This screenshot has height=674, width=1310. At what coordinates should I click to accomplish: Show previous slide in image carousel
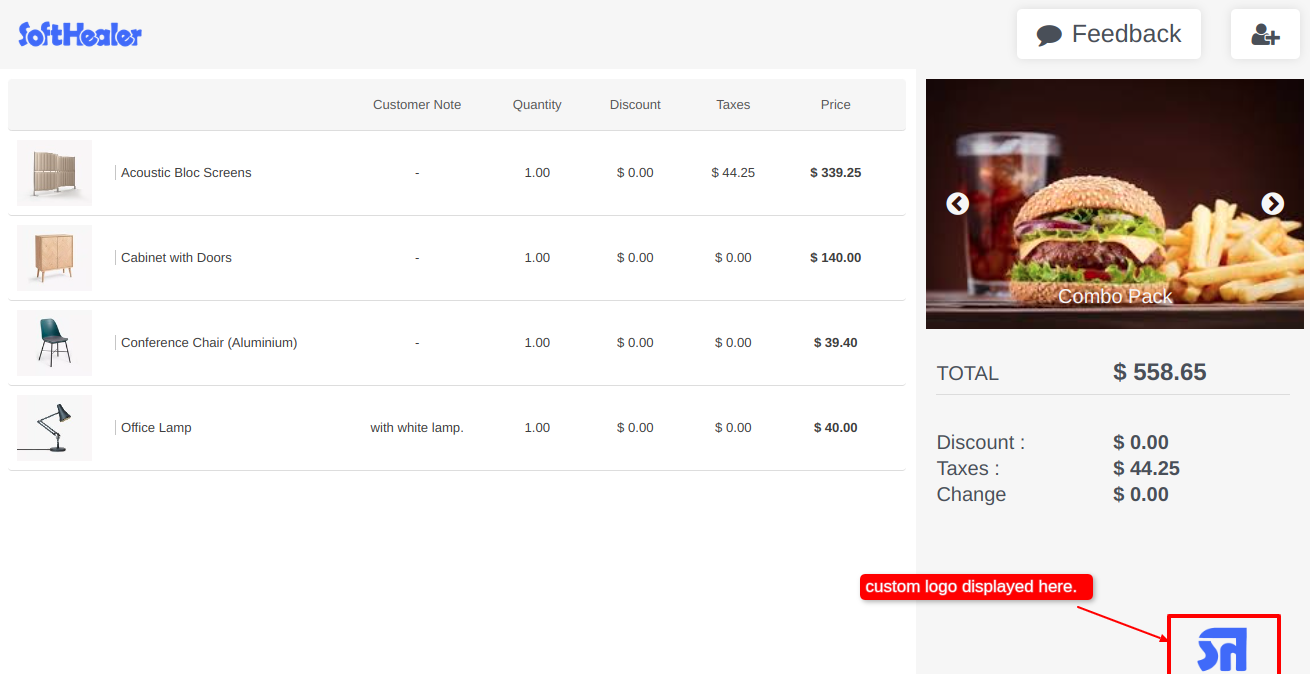click(958, 204)
